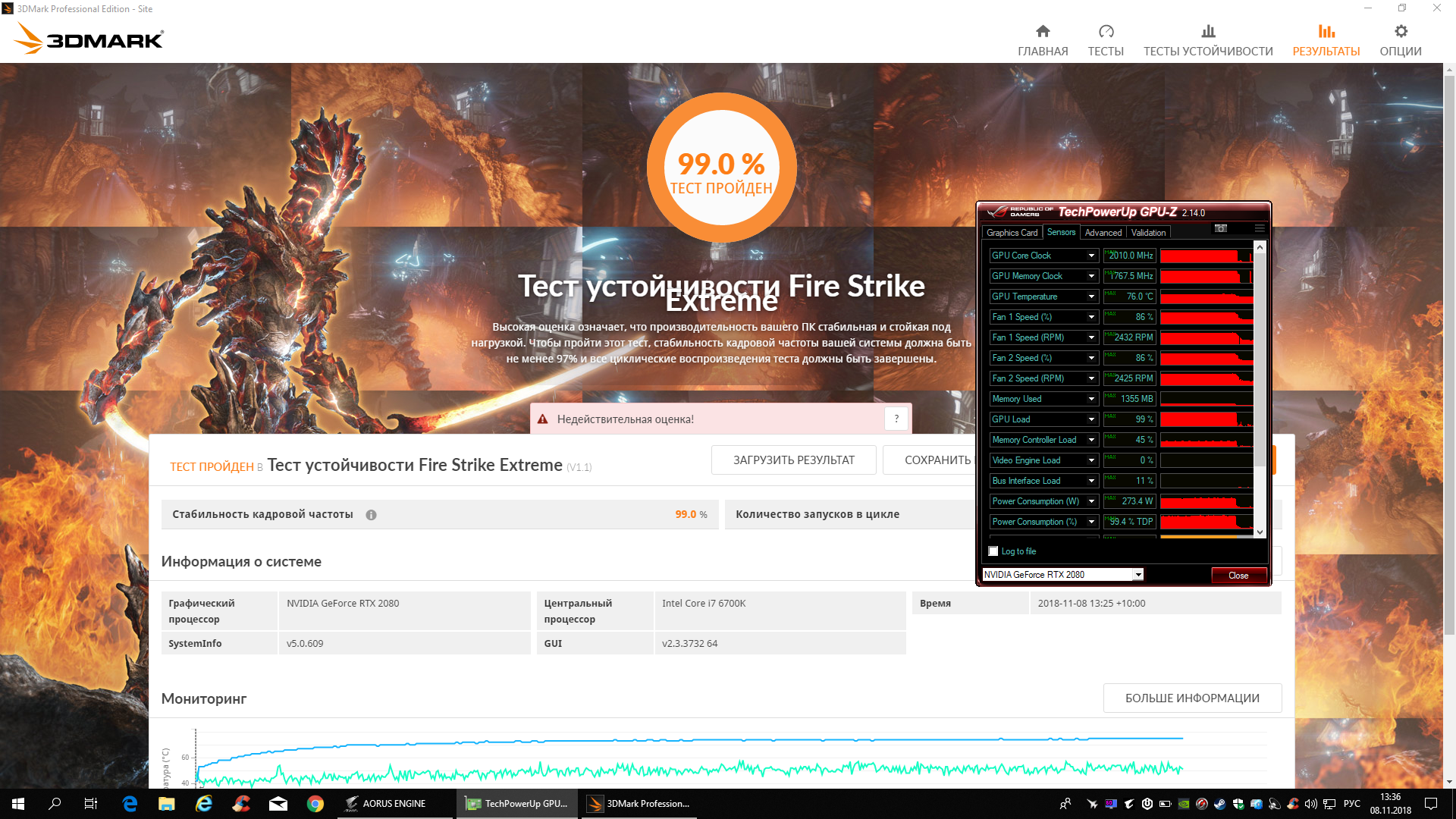The width and height of the screenshot is (1456, 819).
Task: Click GPU-Z screenshot camera icon
Action: coord(1221,228)
